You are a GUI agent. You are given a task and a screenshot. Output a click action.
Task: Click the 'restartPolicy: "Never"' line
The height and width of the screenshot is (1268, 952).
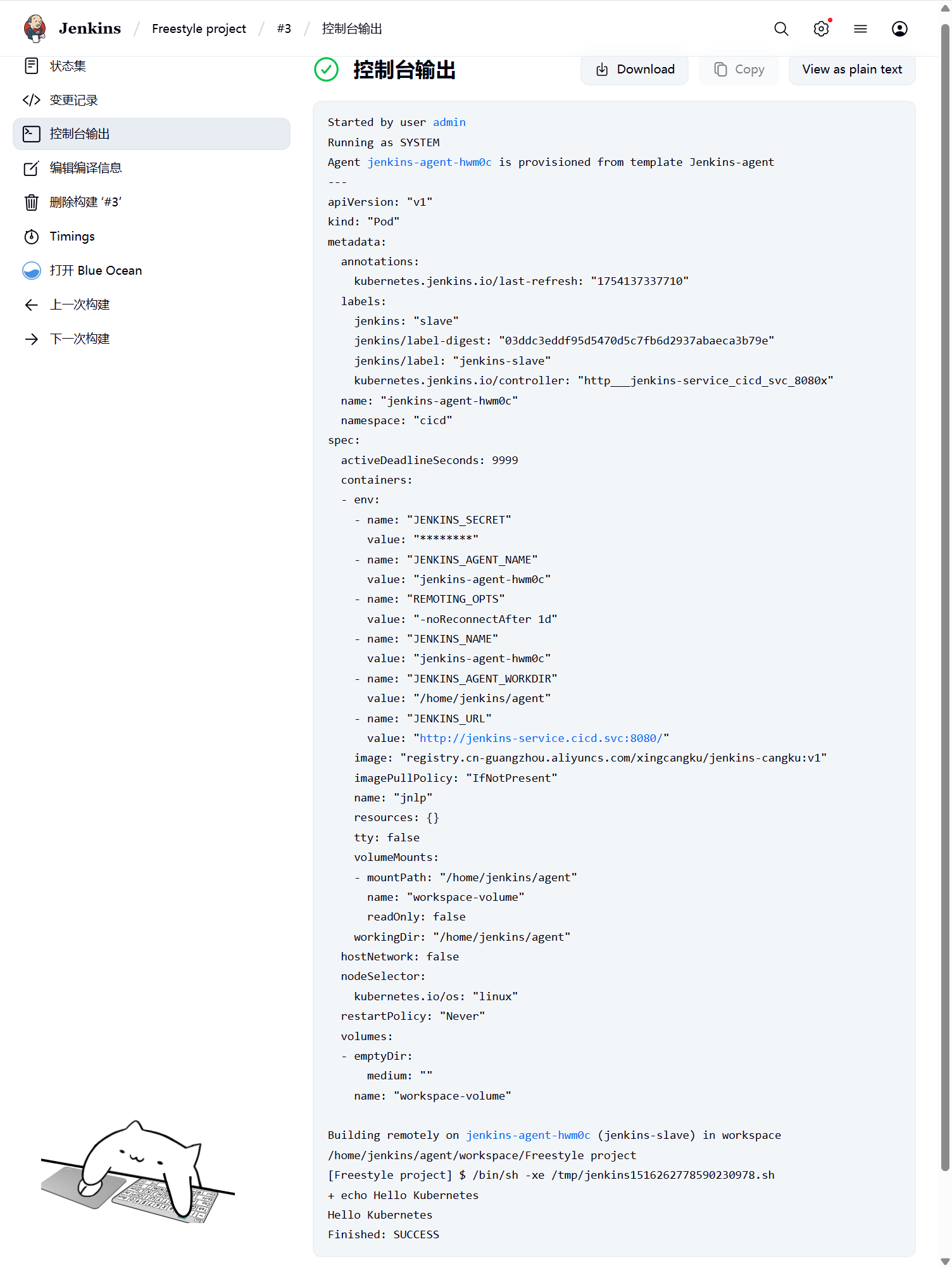point(413,1016)
